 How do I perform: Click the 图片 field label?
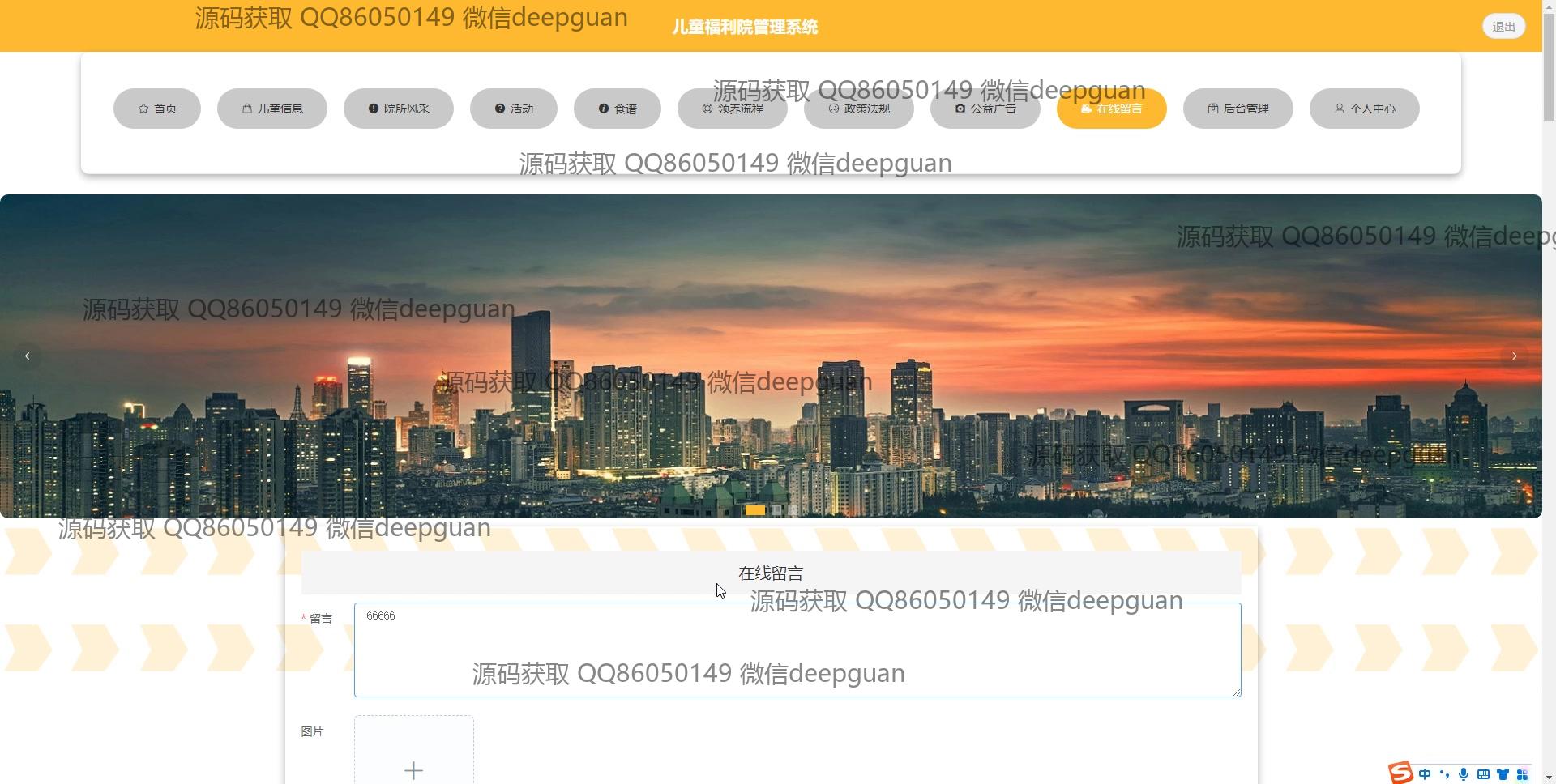coord(312,731)
